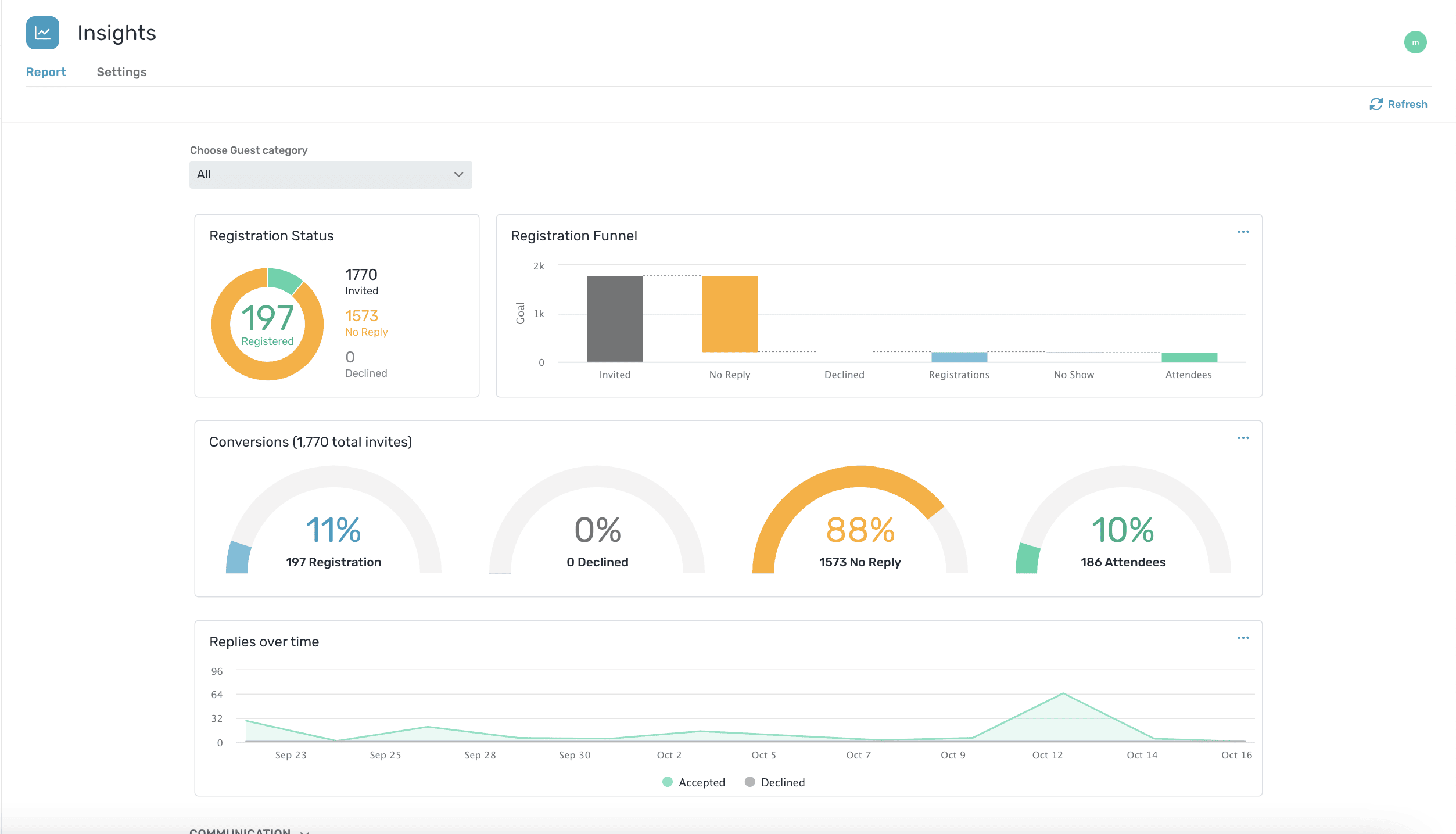
Task: Open Registration Funnel three-dot options menu
Action: pyautogui.click(x=1243, y=232)
